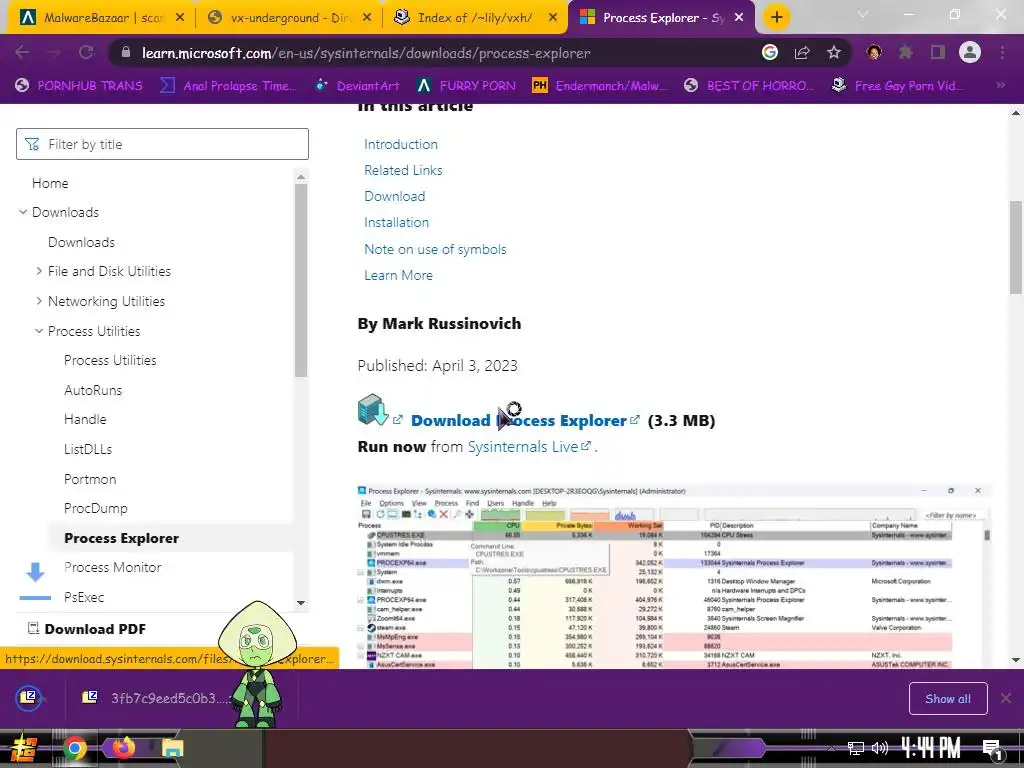Click the browser back arrow
Image resolution: width=1024 pixels, height=768 pixels.
coord(22,53)
